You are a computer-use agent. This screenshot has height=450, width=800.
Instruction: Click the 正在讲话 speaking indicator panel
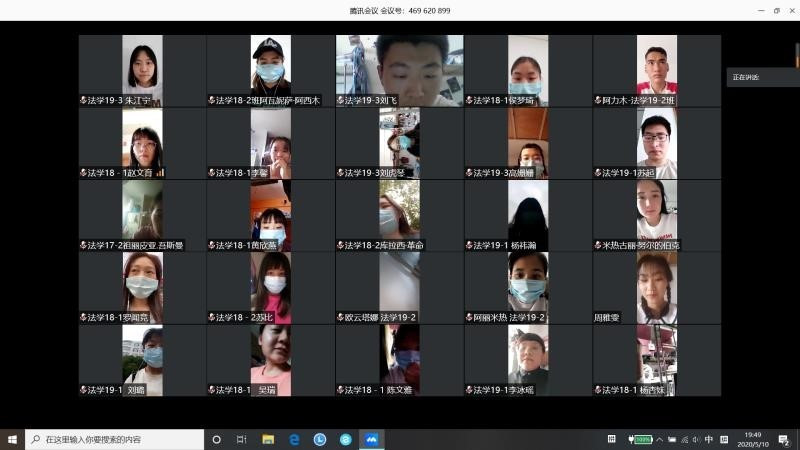coord(762,77)
